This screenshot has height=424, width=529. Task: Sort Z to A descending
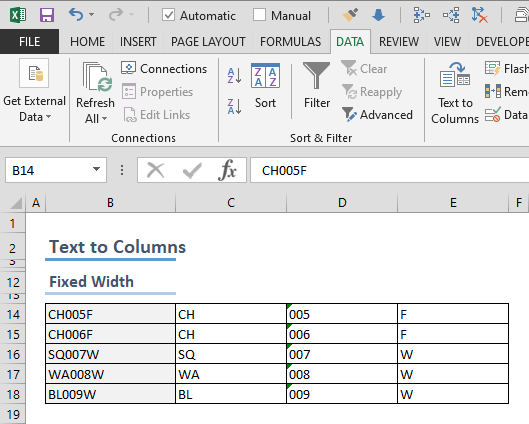234,107
